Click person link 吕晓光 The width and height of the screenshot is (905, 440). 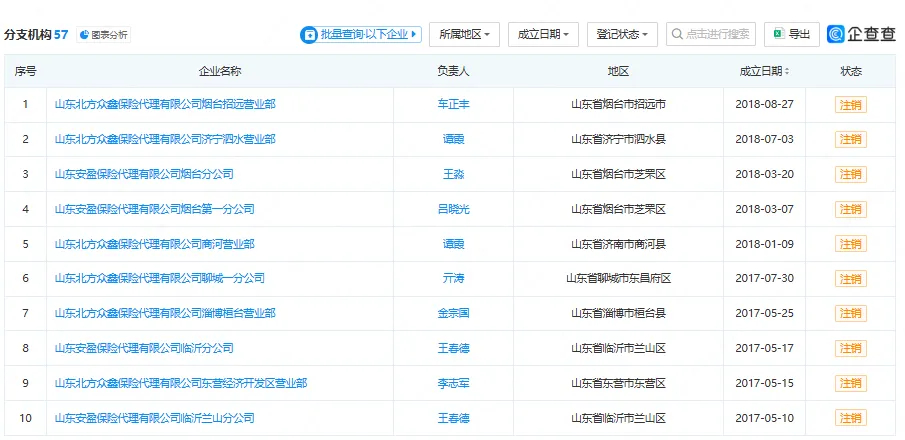tap(453, 209)
